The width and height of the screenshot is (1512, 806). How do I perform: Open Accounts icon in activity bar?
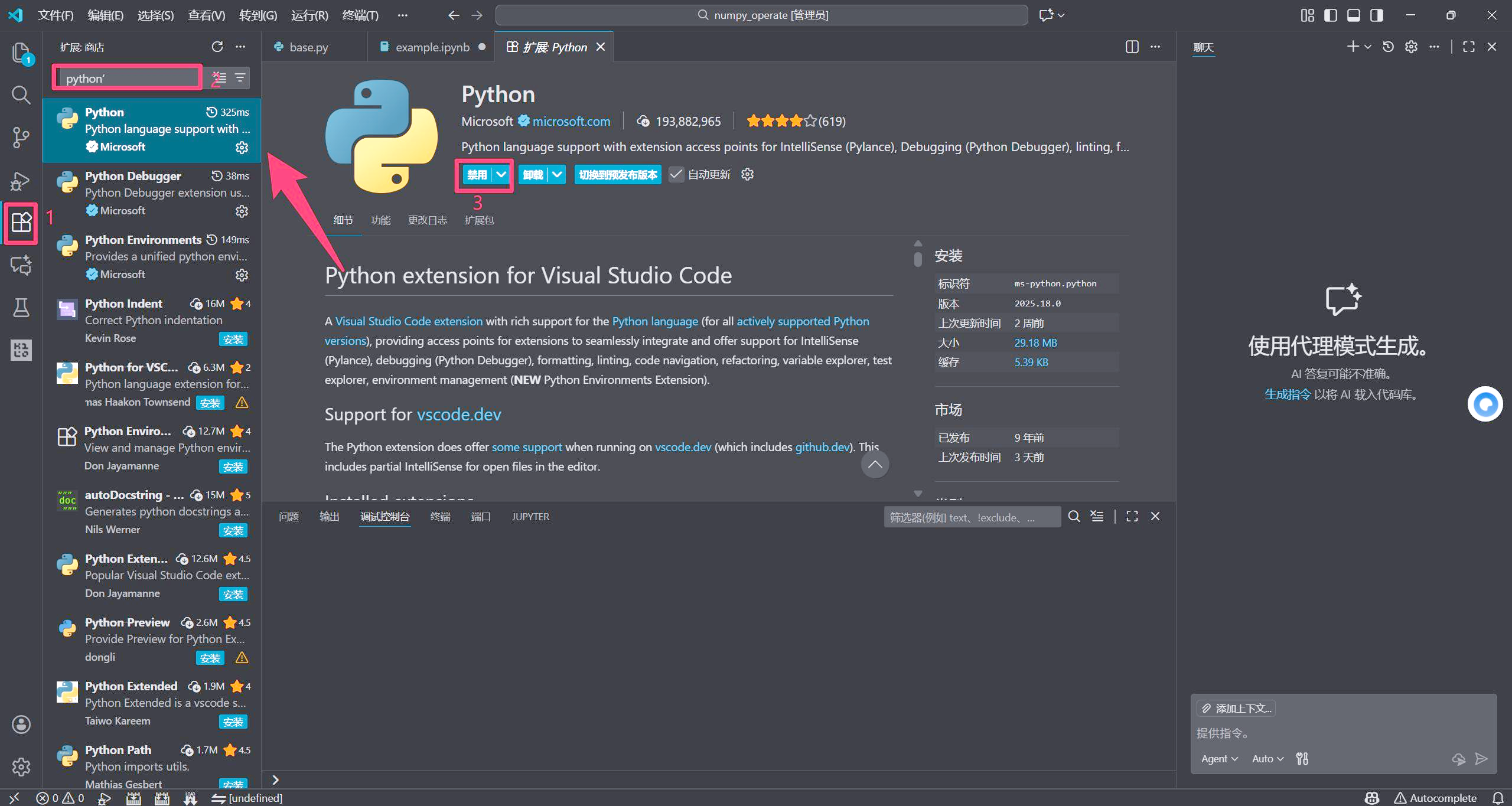pos(21,725)
